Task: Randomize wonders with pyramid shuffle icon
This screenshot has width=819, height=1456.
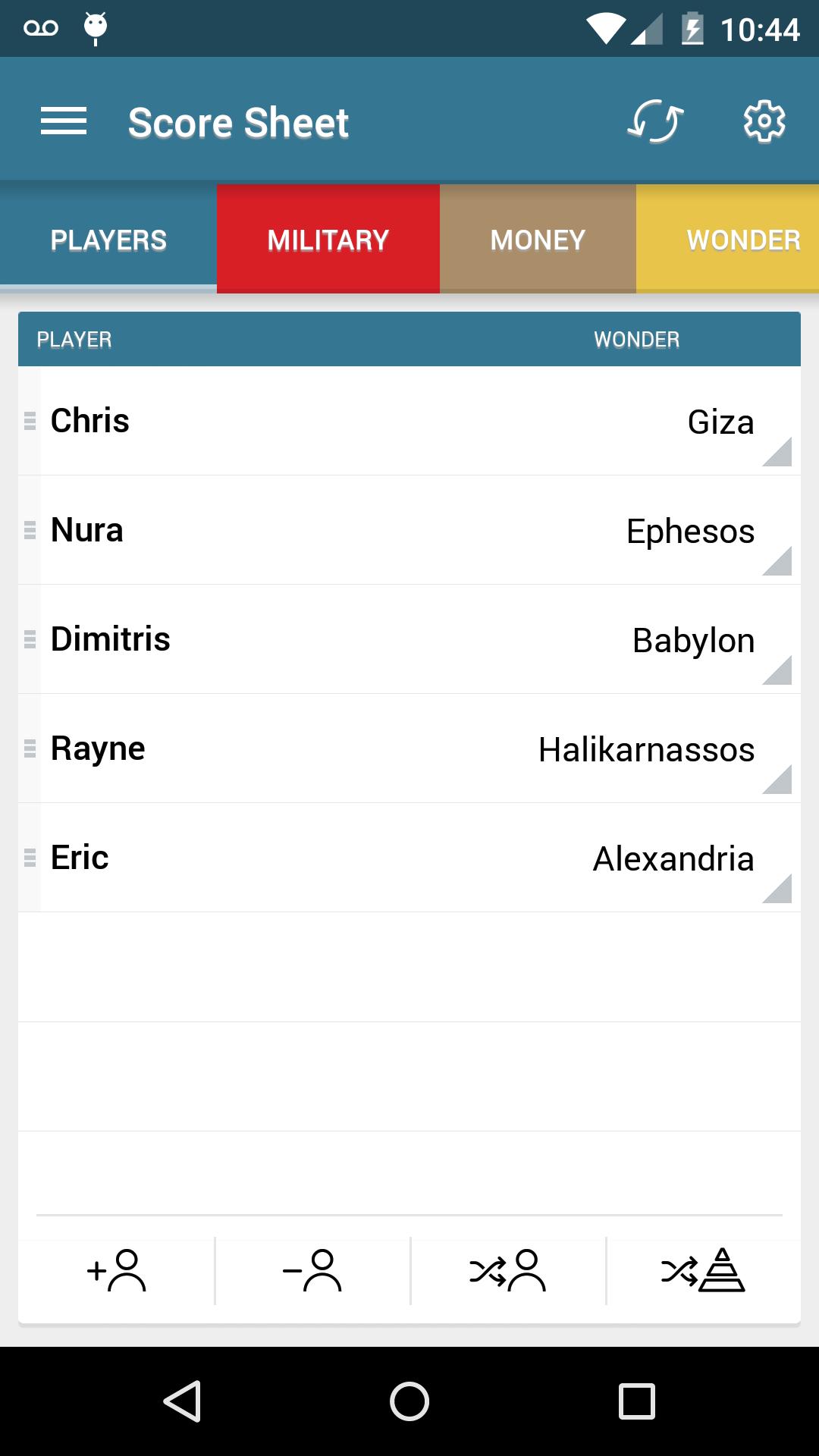Action: pos(703,1270)
